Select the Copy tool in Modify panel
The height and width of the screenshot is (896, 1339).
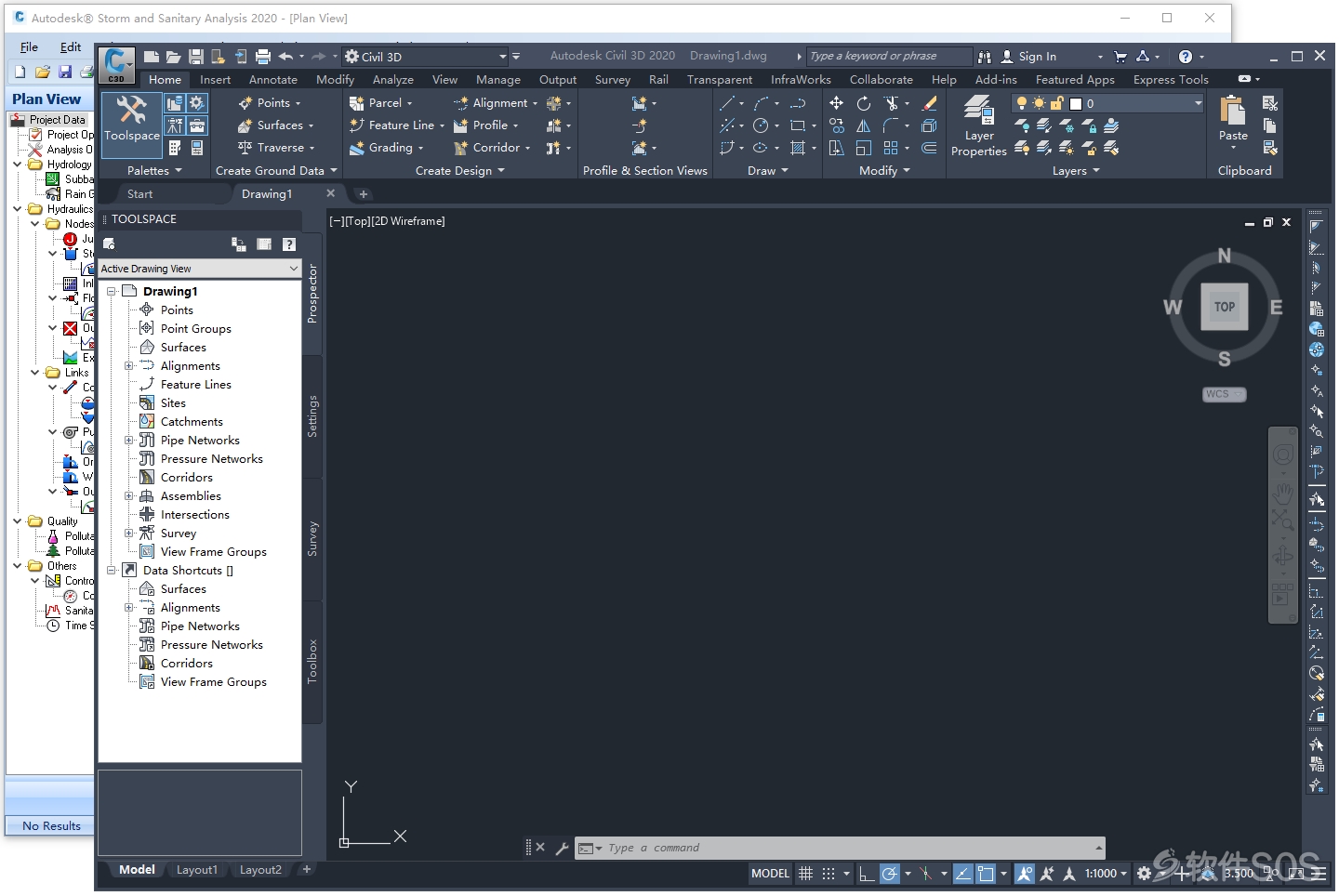point(836,125)
